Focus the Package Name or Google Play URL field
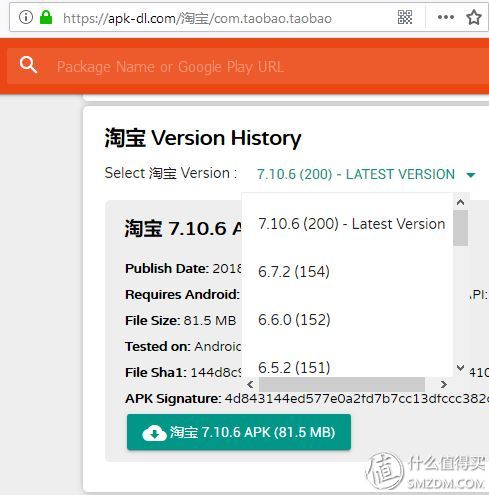This screenshot has height=495, width=489. tap(248, 66)
